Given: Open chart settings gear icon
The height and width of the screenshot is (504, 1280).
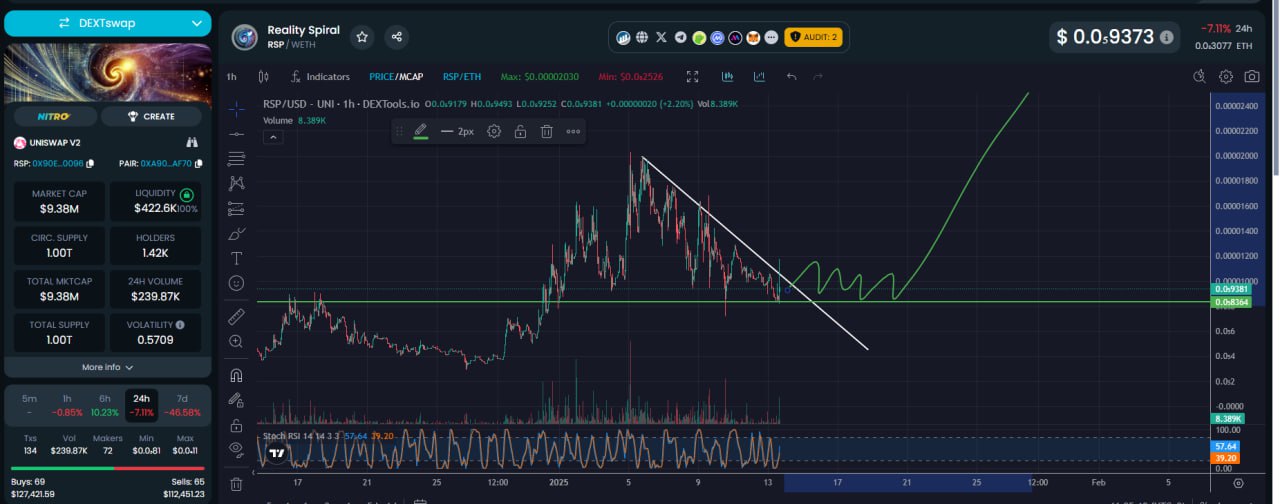Looking at the screenshot, I should (x=1226, y=76).
